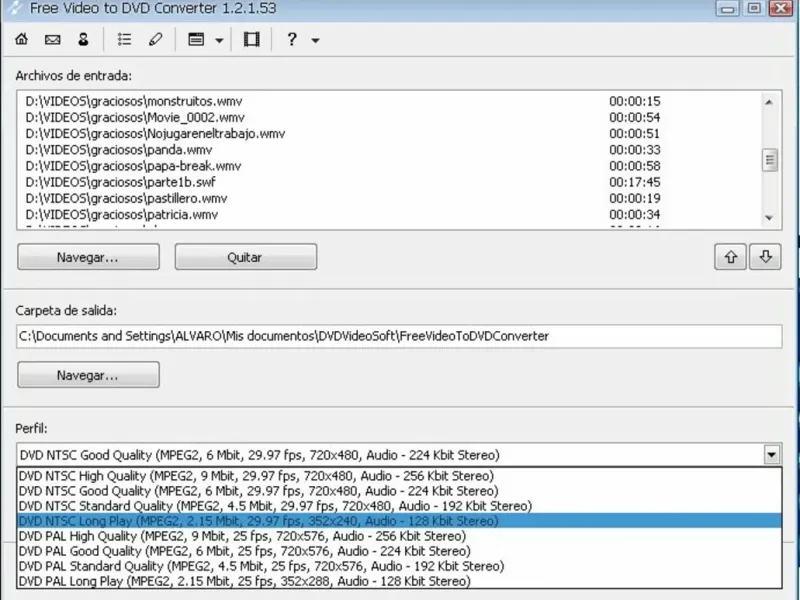The image size is (800, 600).
Task: Move selected file up with arrow button
Action: point(731,257)
